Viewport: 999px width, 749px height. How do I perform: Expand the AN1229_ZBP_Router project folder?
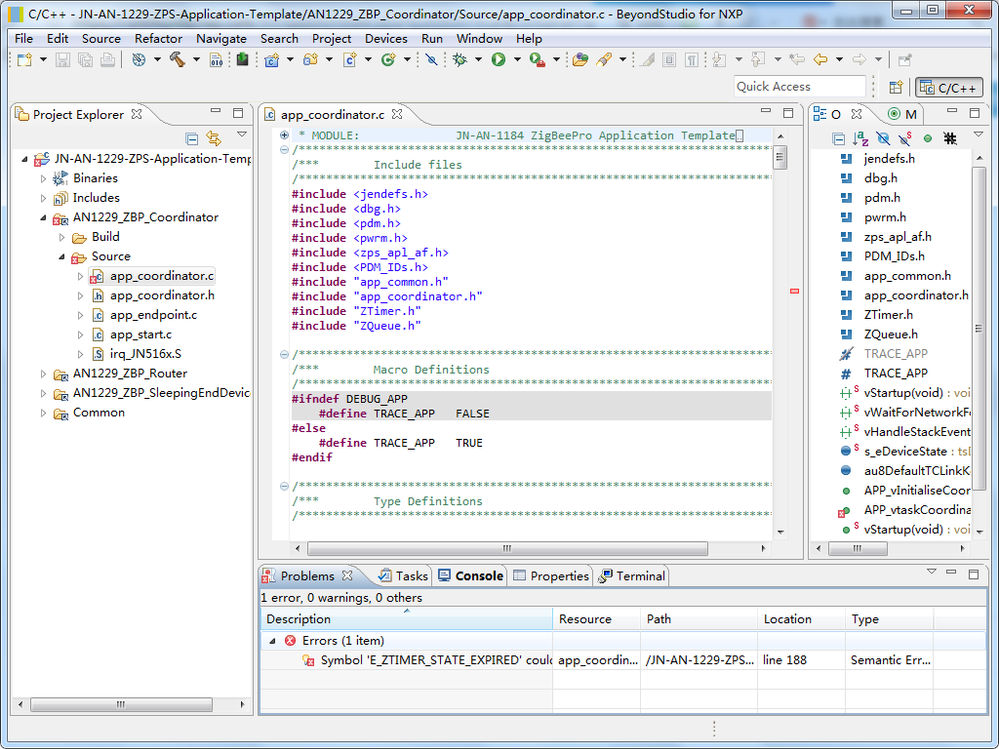(43, 374)
